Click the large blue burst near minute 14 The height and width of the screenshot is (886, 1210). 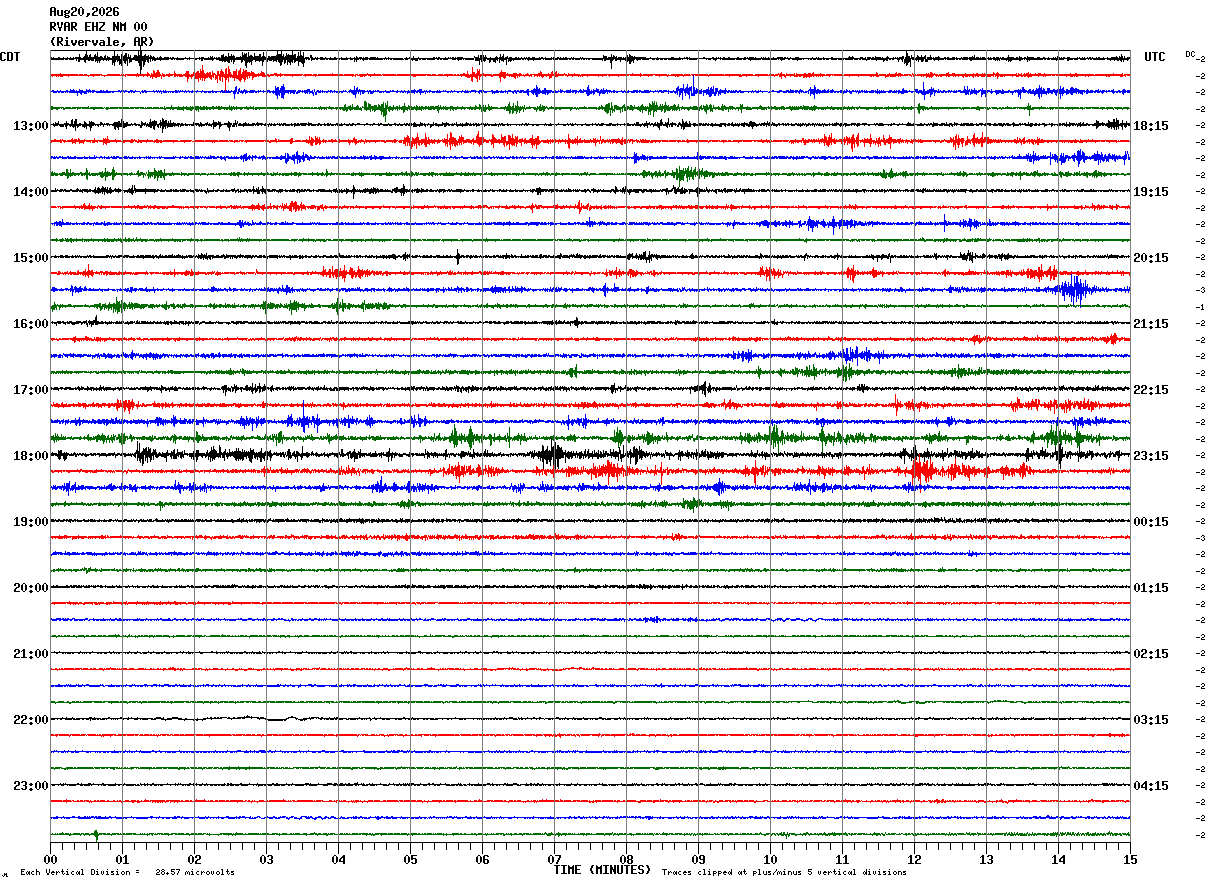tap(1075, 290)
